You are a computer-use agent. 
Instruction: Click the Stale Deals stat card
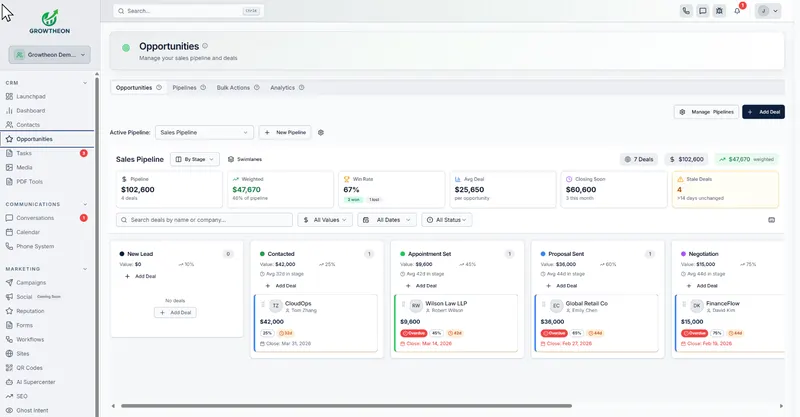725,189
